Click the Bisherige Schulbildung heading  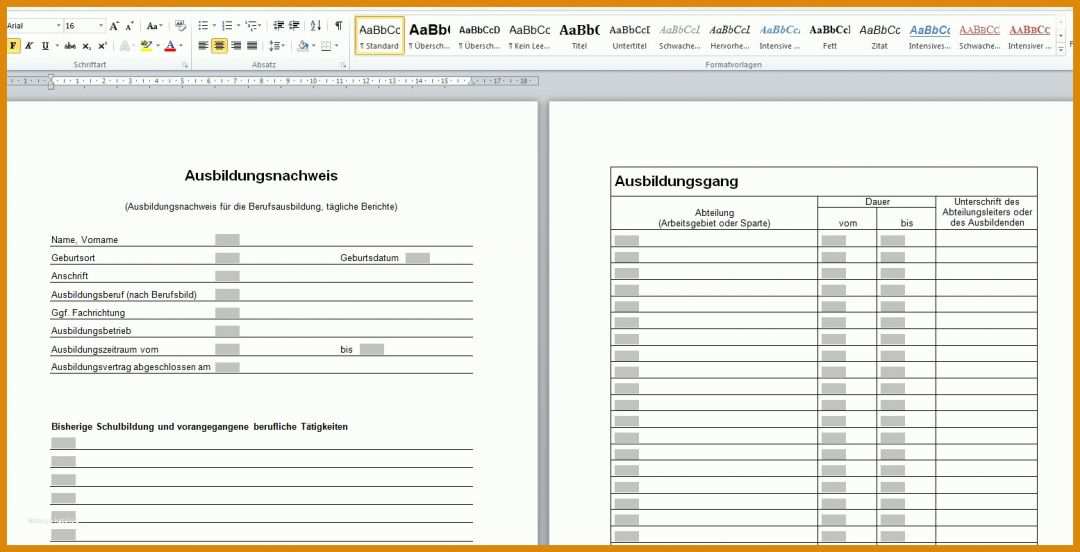[x=199, y=427]
